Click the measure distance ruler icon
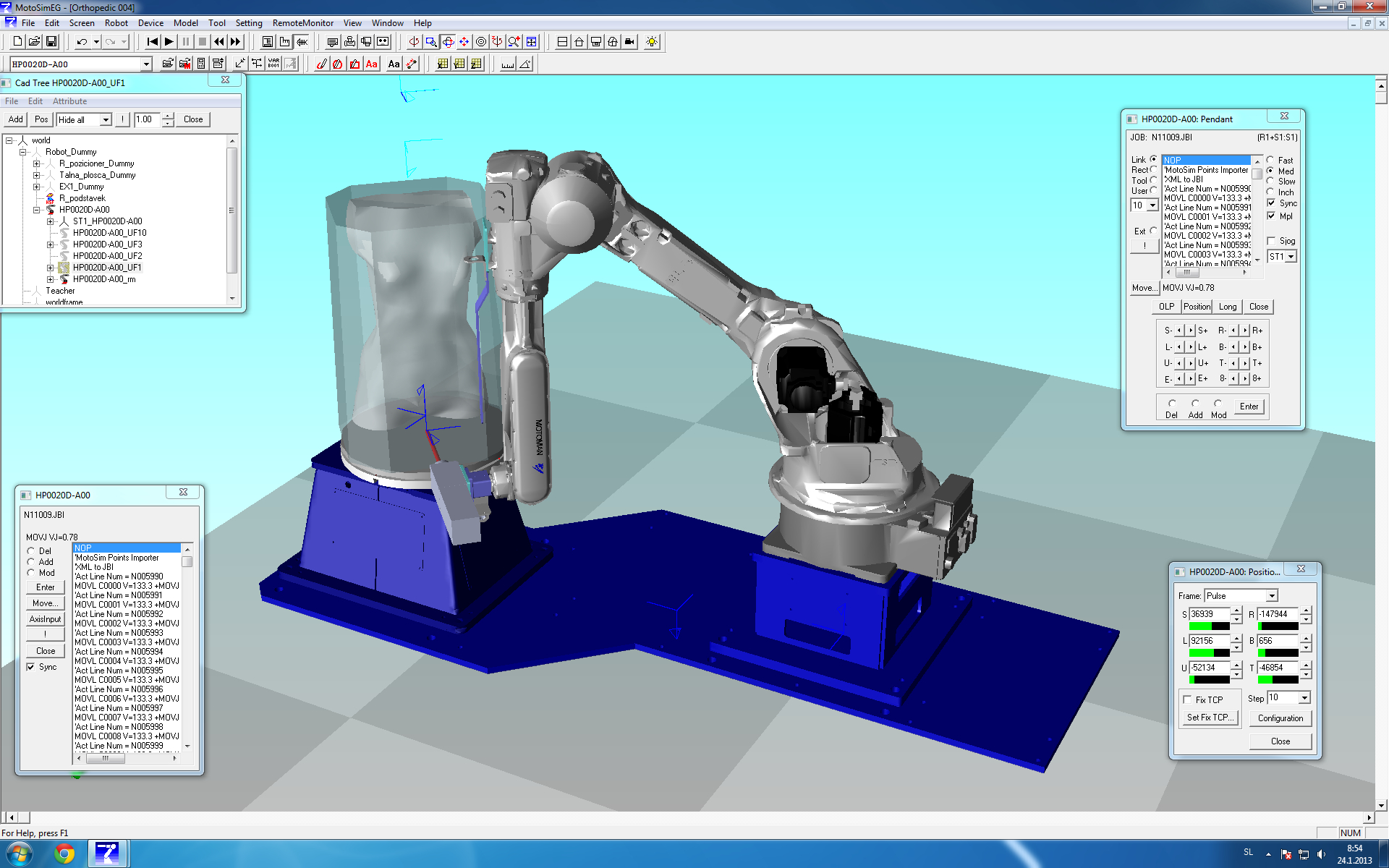The image size is (1389, 868). point(508,64)
